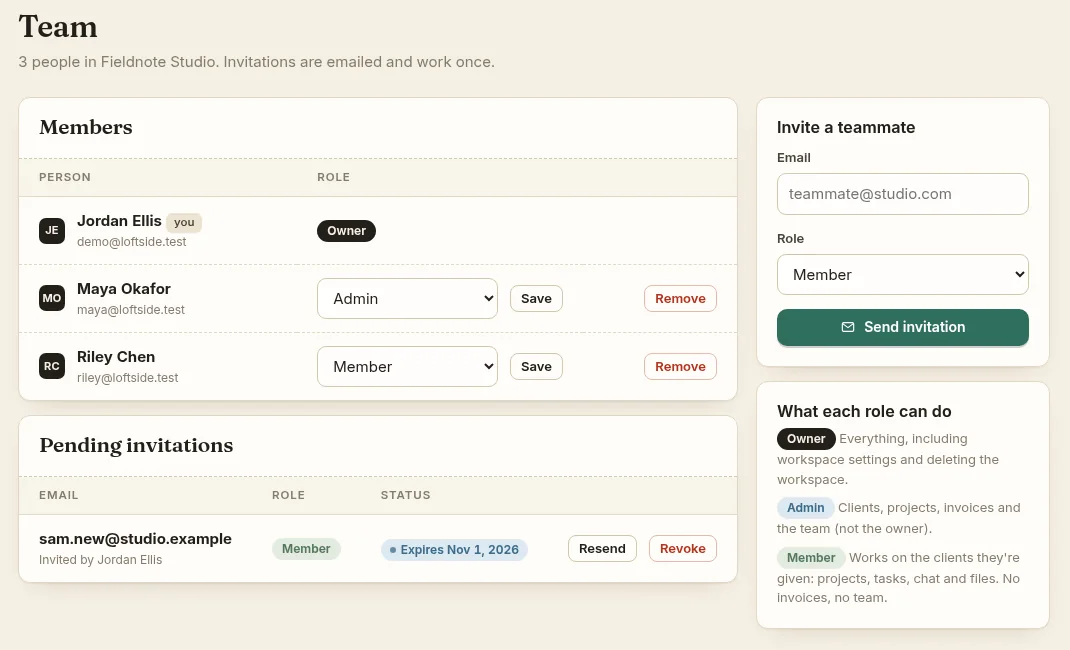Click 'Invited by Jordan Ellis' text
The image size is (1070, 650).
point(100,559)
